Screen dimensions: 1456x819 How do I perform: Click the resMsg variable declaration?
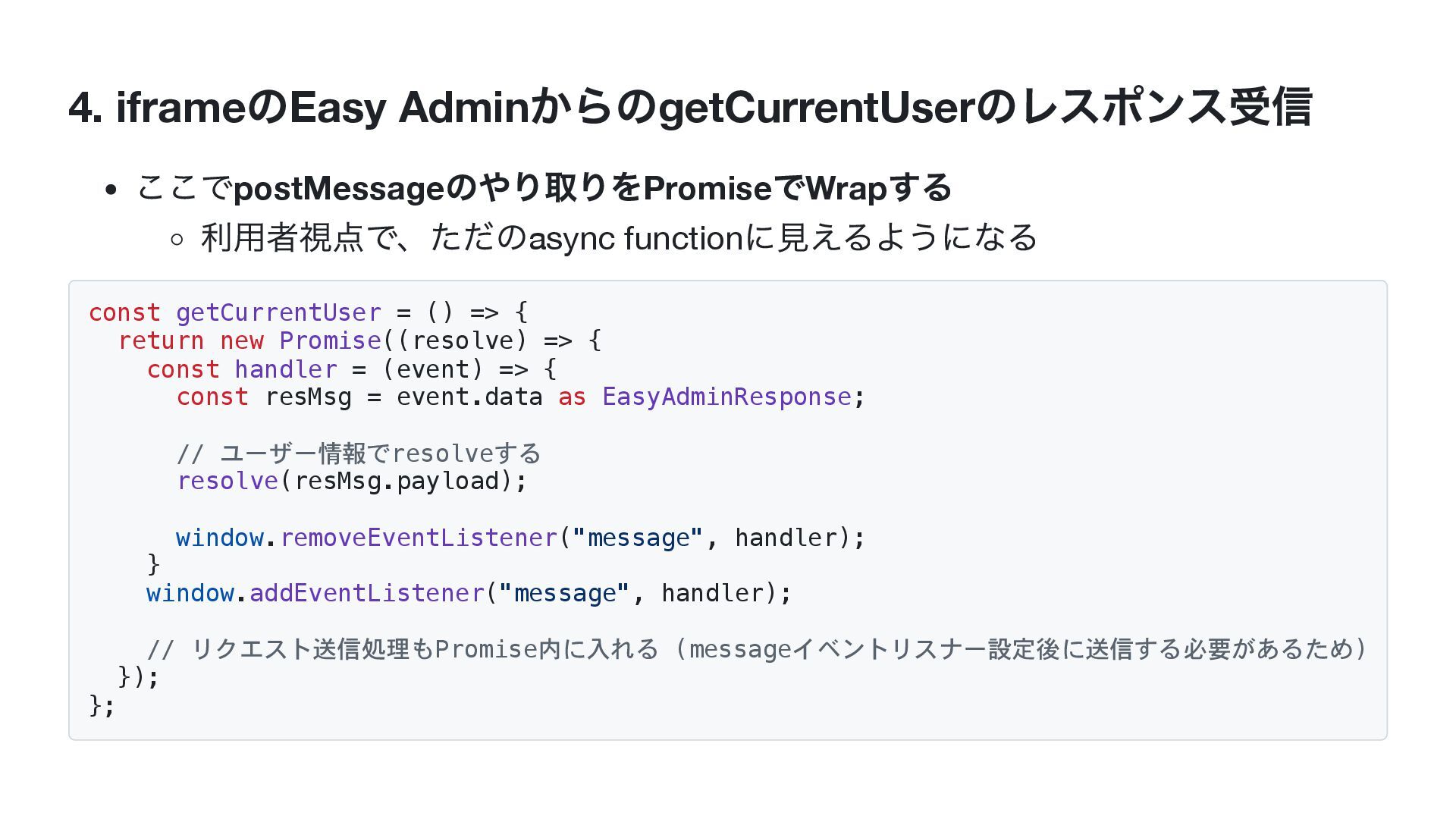pyautogui.click(x=308, y=397)
